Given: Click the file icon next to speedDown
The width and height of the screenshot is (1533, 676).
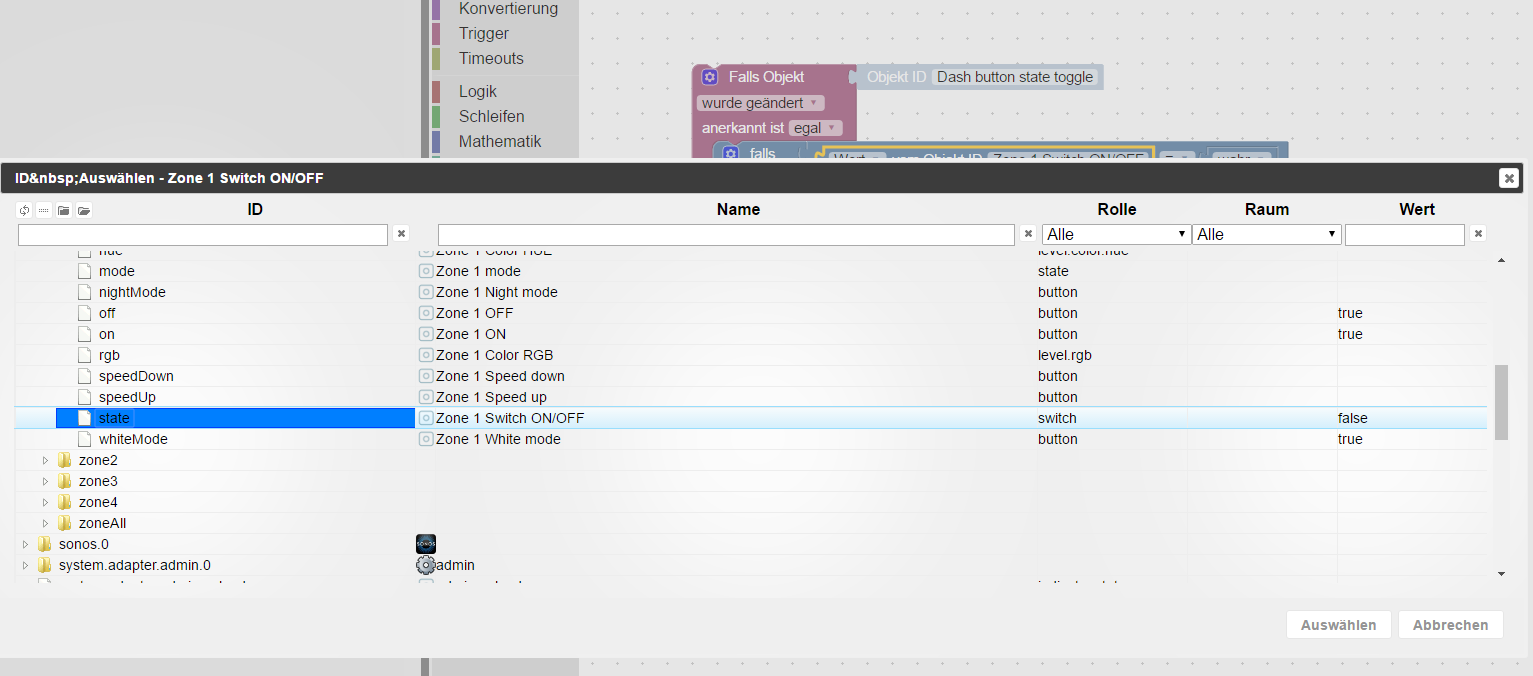Looking at the screenshot, I should 85,376.
